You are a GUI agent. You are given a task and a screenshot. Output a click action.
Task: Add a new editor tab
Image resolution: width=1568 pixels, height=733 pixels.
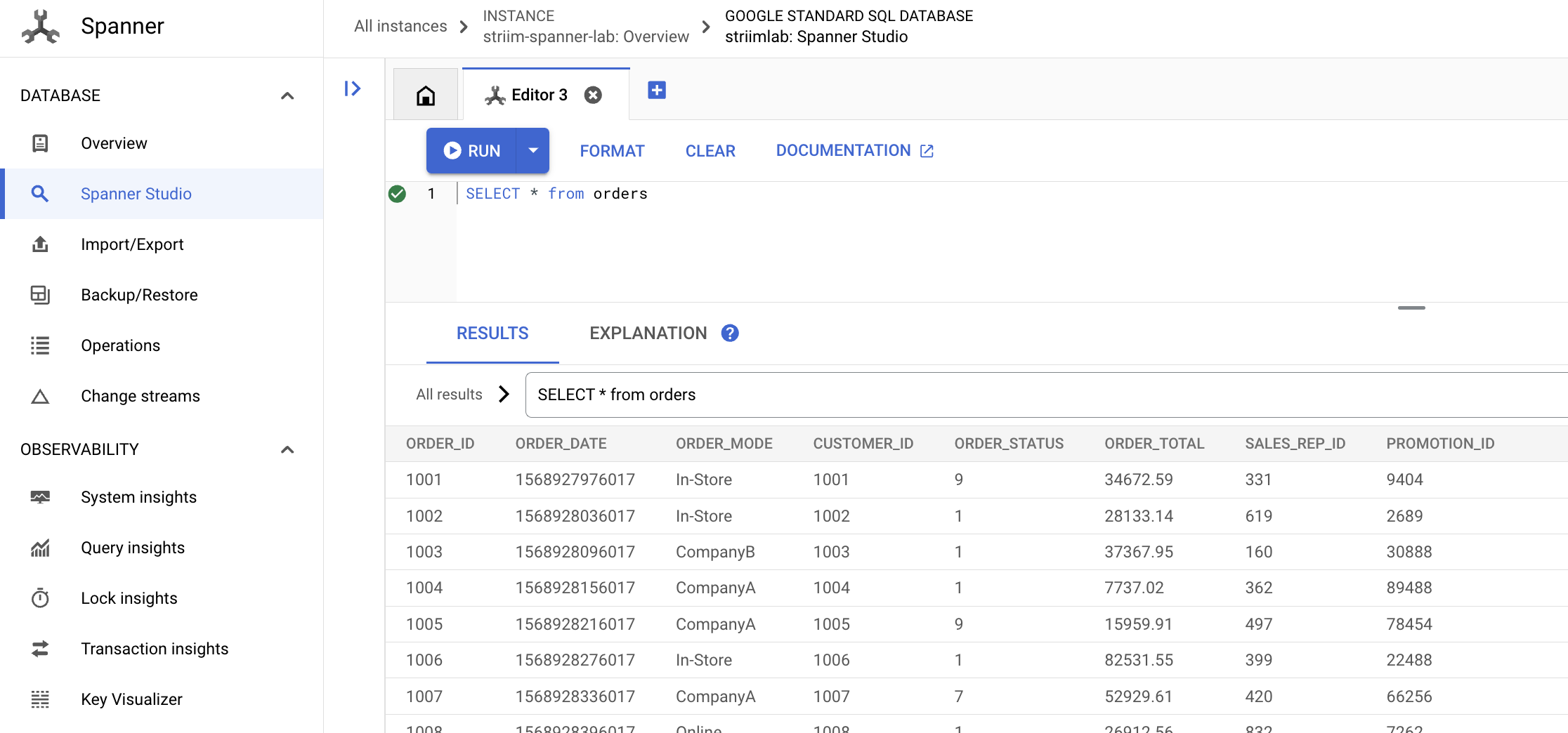657,91
